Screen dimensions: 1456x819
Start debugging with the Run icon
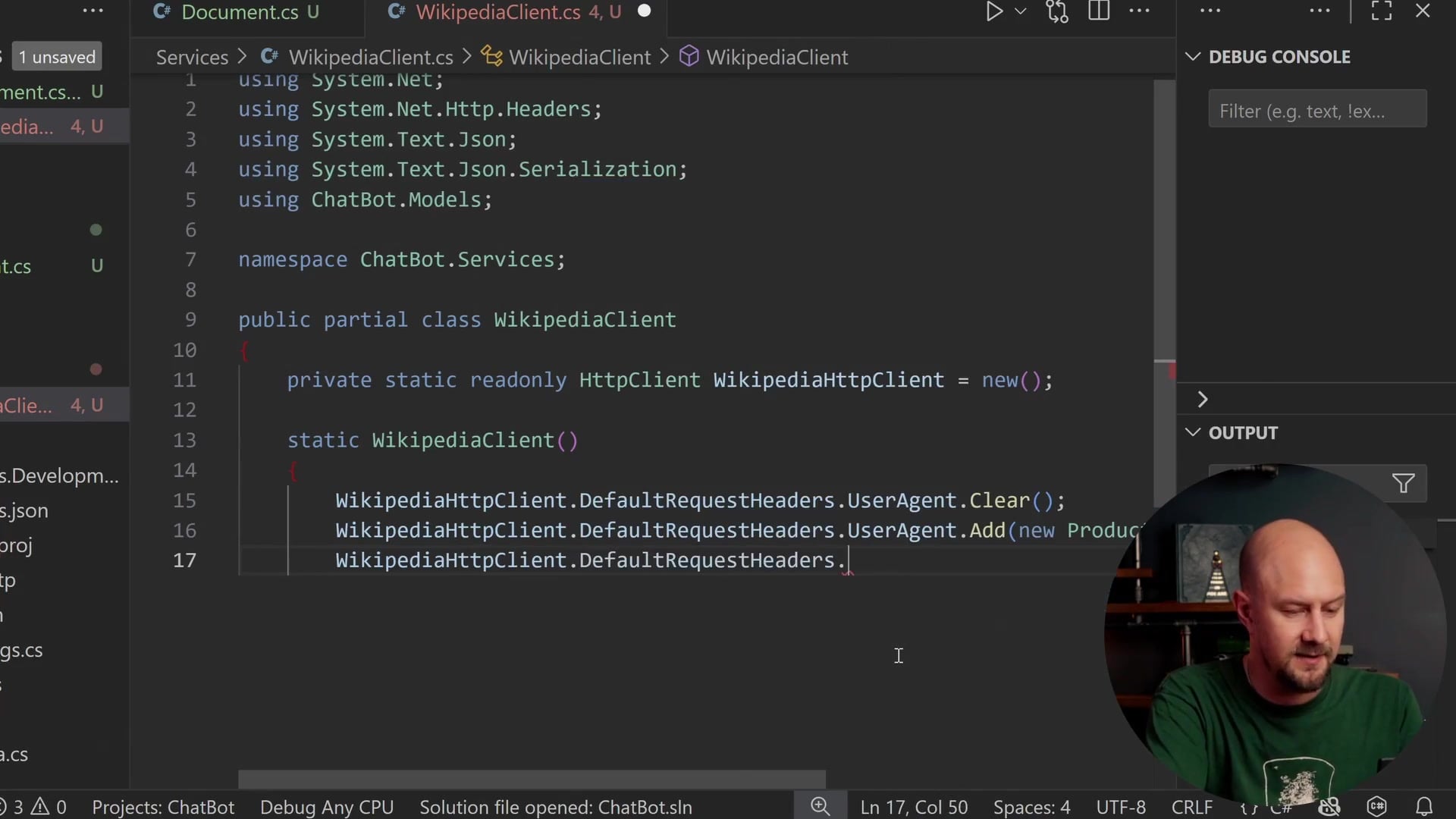coord(994,11)
